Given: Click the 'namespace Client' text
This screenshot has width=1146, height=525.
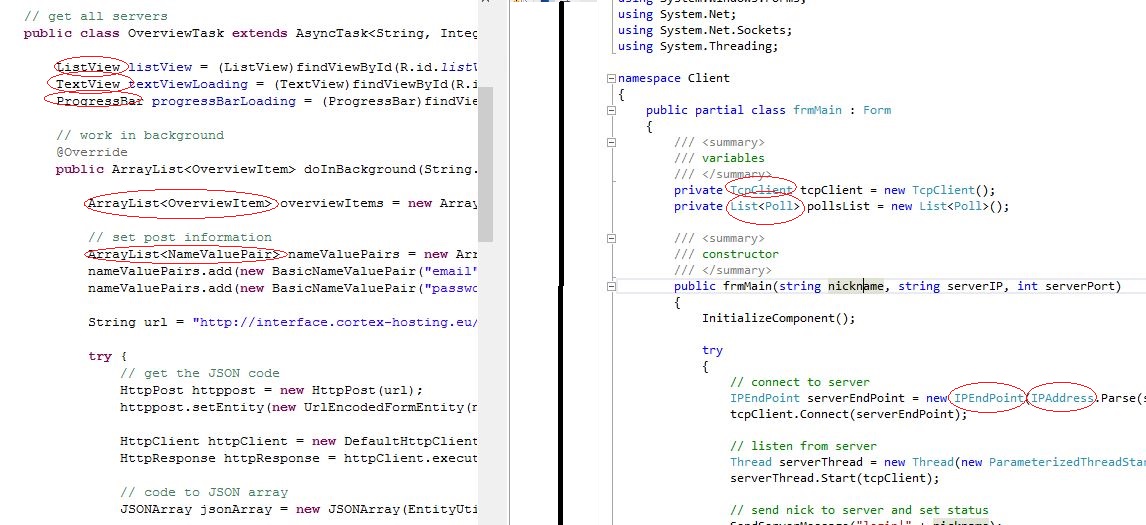Looking at the screenshot, I should [674, 78].
